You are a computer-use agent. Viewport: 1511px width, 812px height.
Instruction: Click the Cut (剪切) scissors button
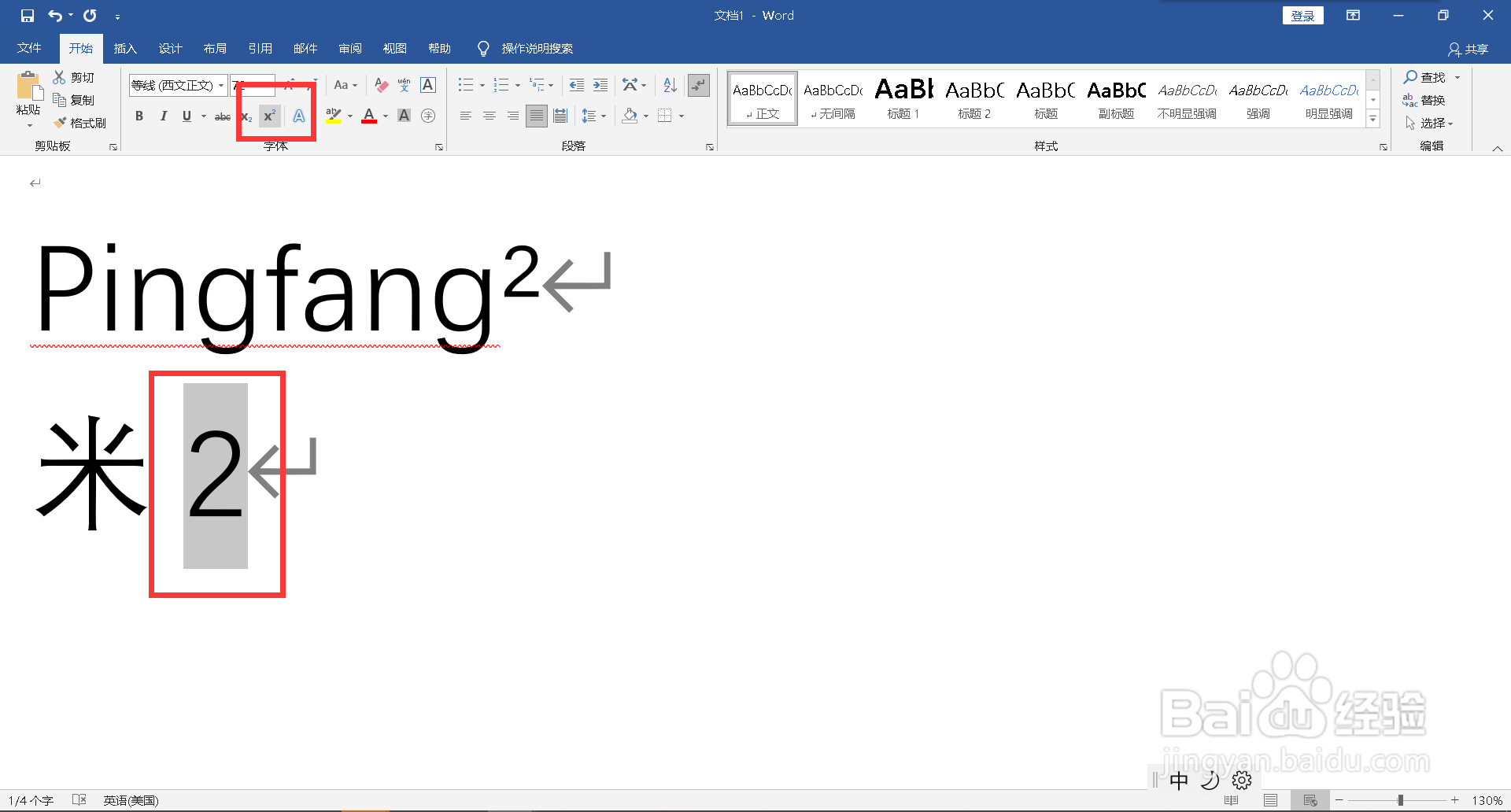tap(73, 77)
